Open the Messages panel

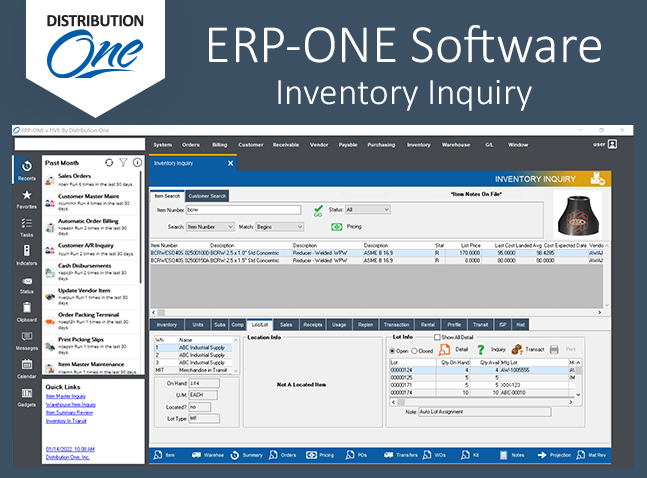[27, 341]
